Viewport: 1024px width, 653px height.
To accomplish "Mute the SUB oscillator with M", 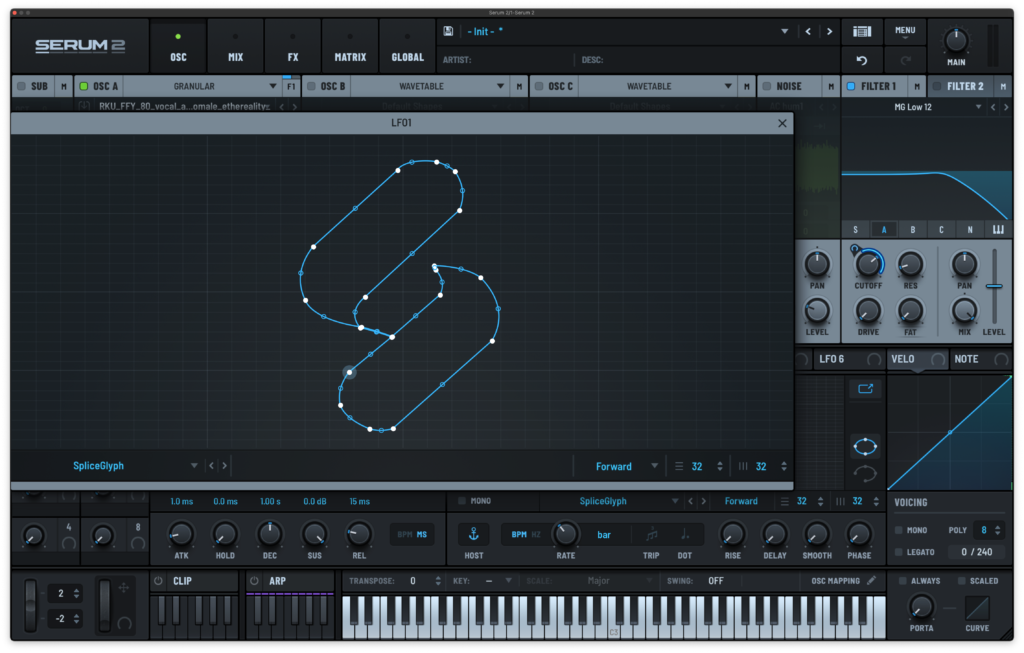I will pyautogui.click(x=63, y=86).
